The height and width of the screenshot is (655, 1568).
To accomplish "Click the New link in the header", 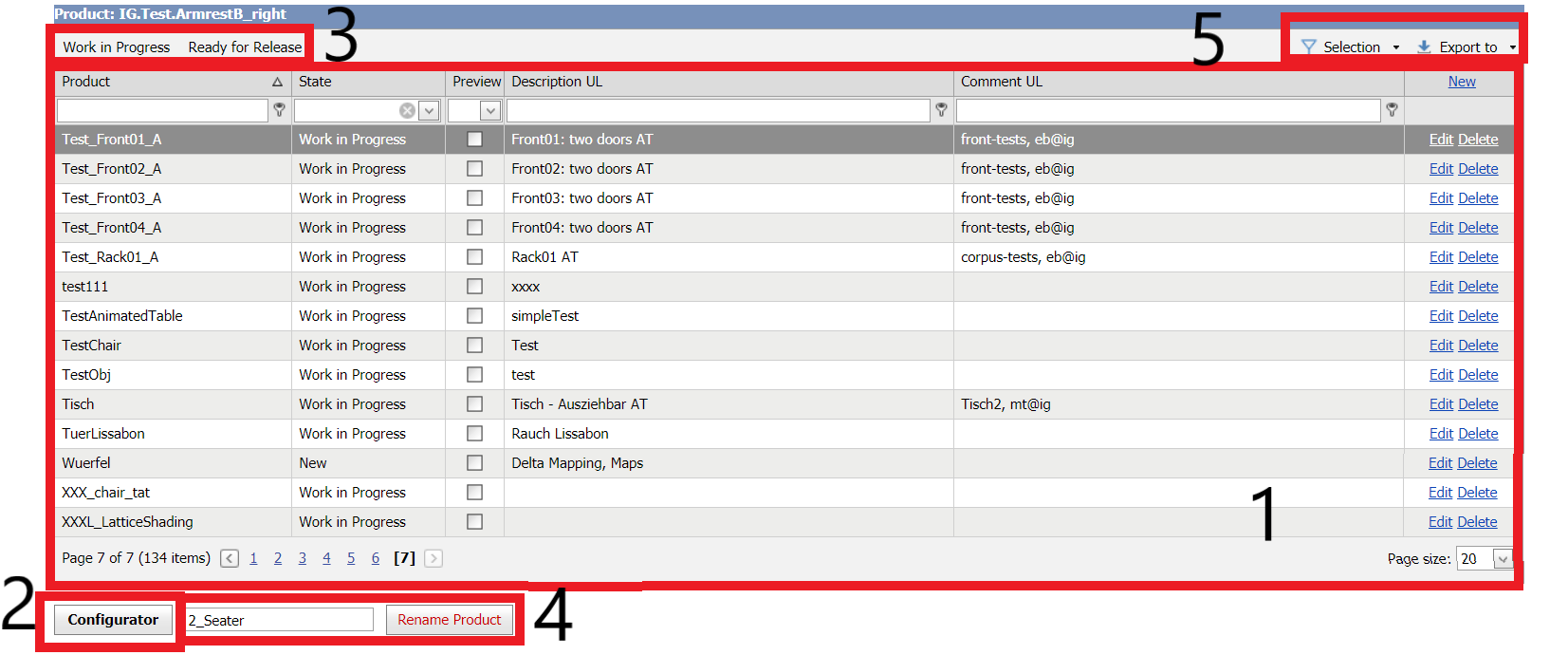I will pos(1461,82).
